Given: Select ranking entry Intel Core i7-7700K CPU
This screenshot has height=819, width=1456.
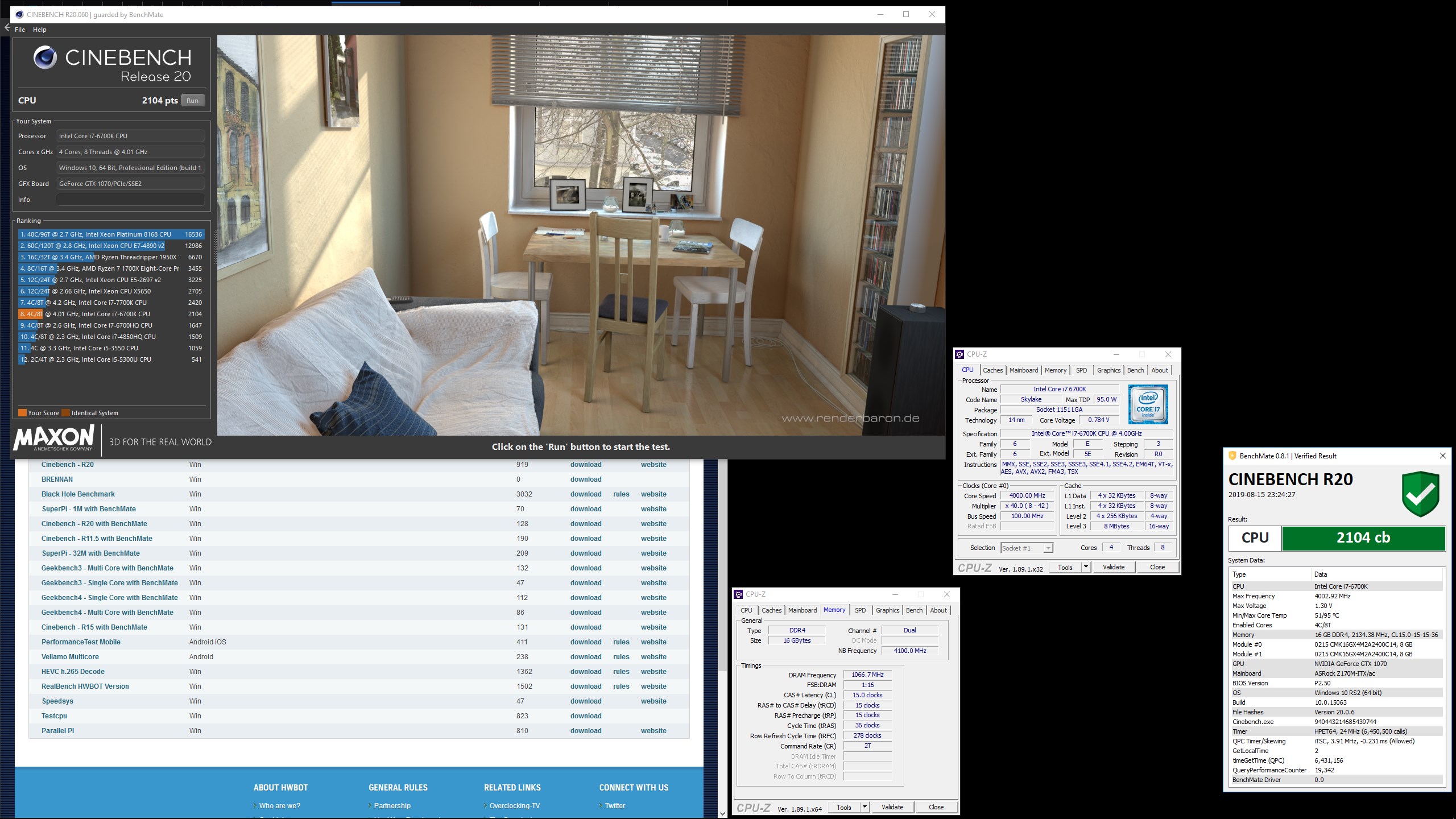Looking at the screenshot, I should pos(111,303).
